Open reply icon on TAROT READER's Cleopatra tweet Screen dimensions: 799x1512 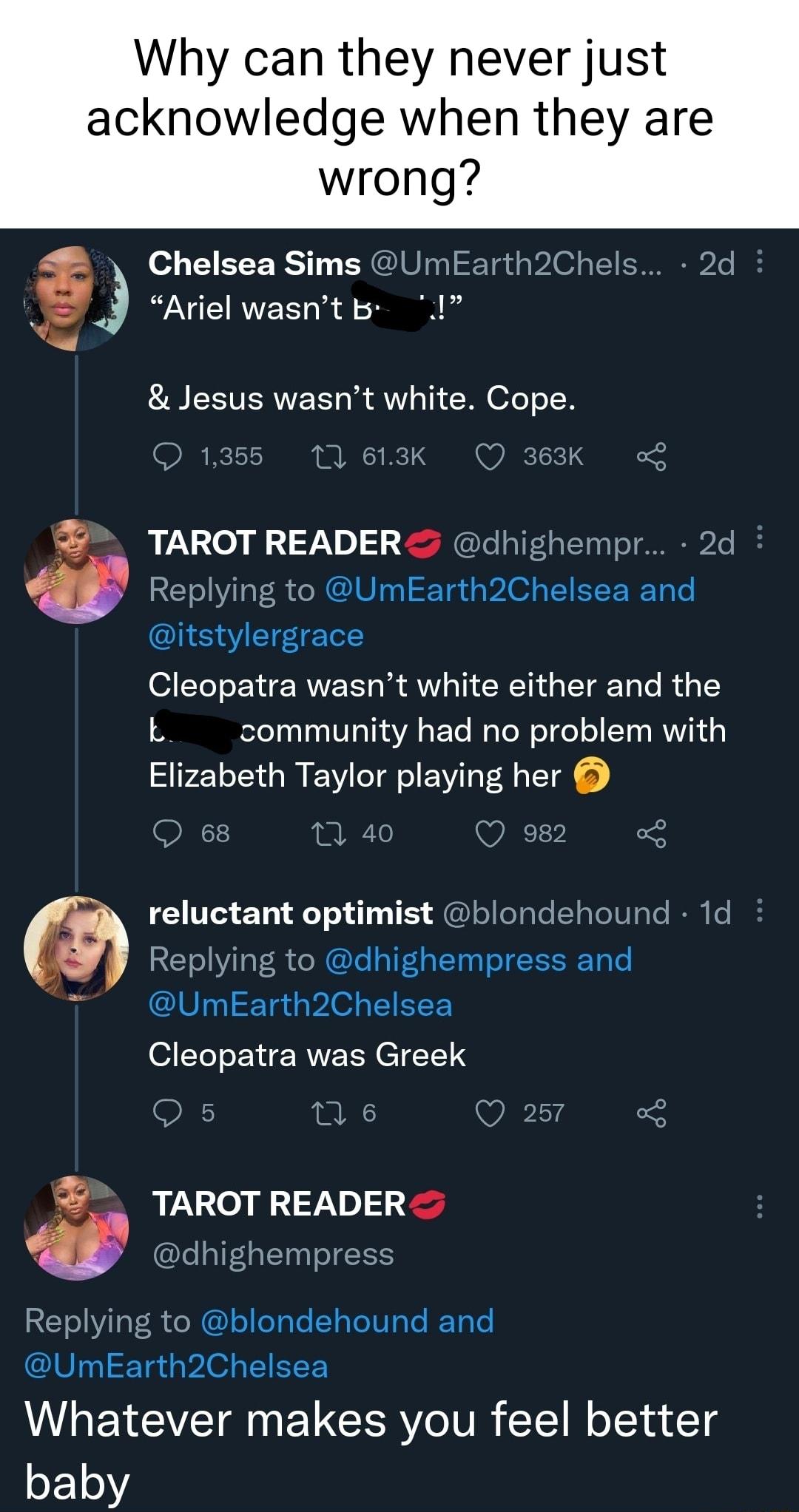click(x=169, y=835)
